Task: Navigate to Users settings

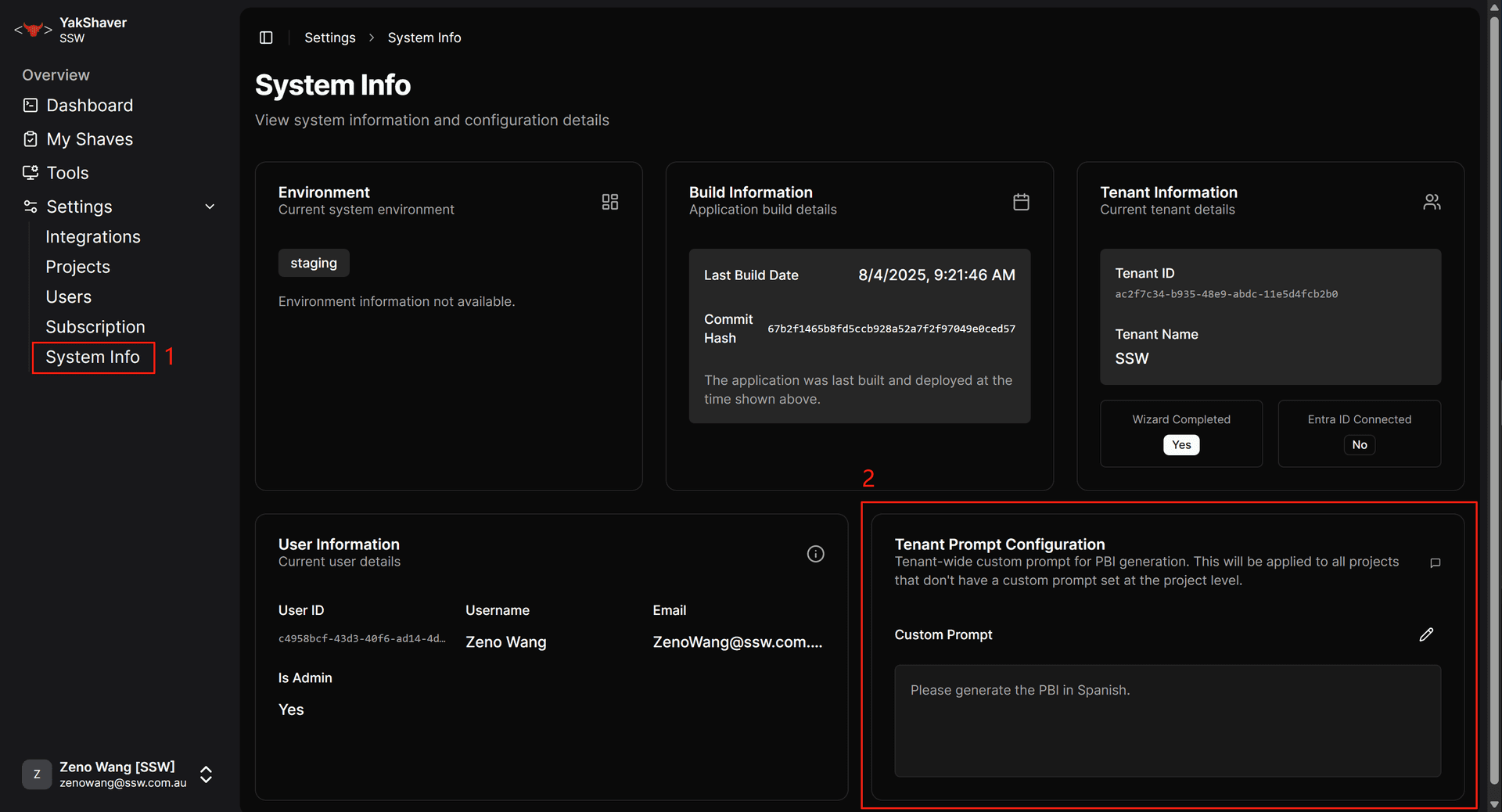Action: pos(68,297)
